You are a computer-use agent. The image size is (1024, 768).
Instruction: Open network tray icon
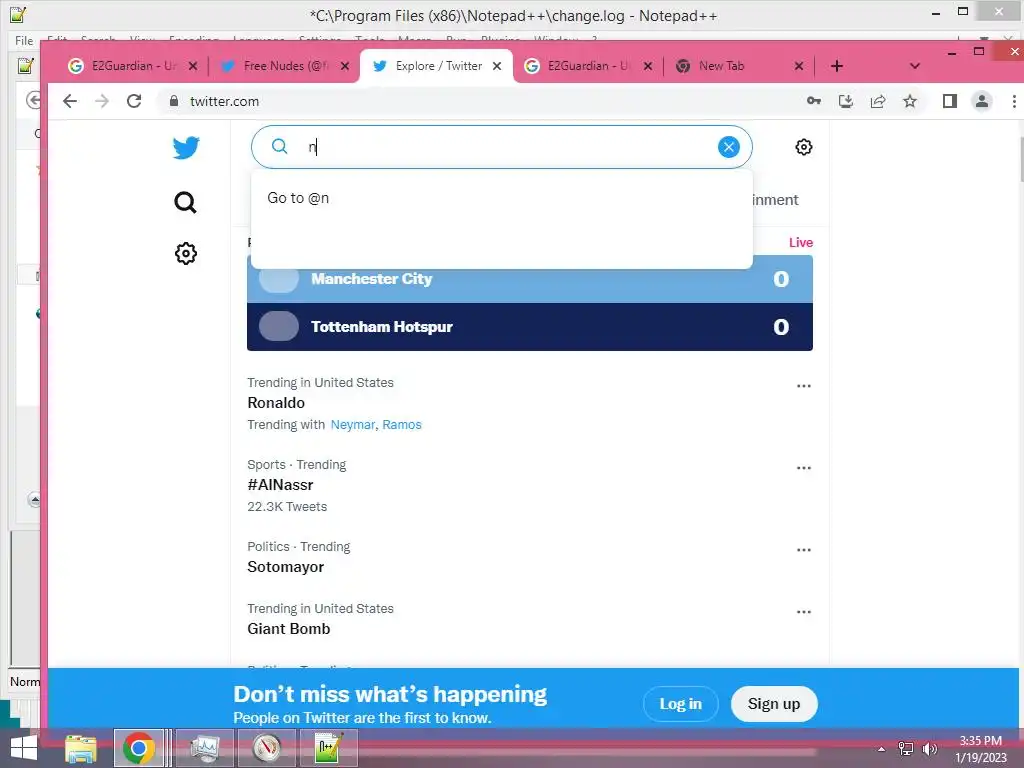coord(906,749)
